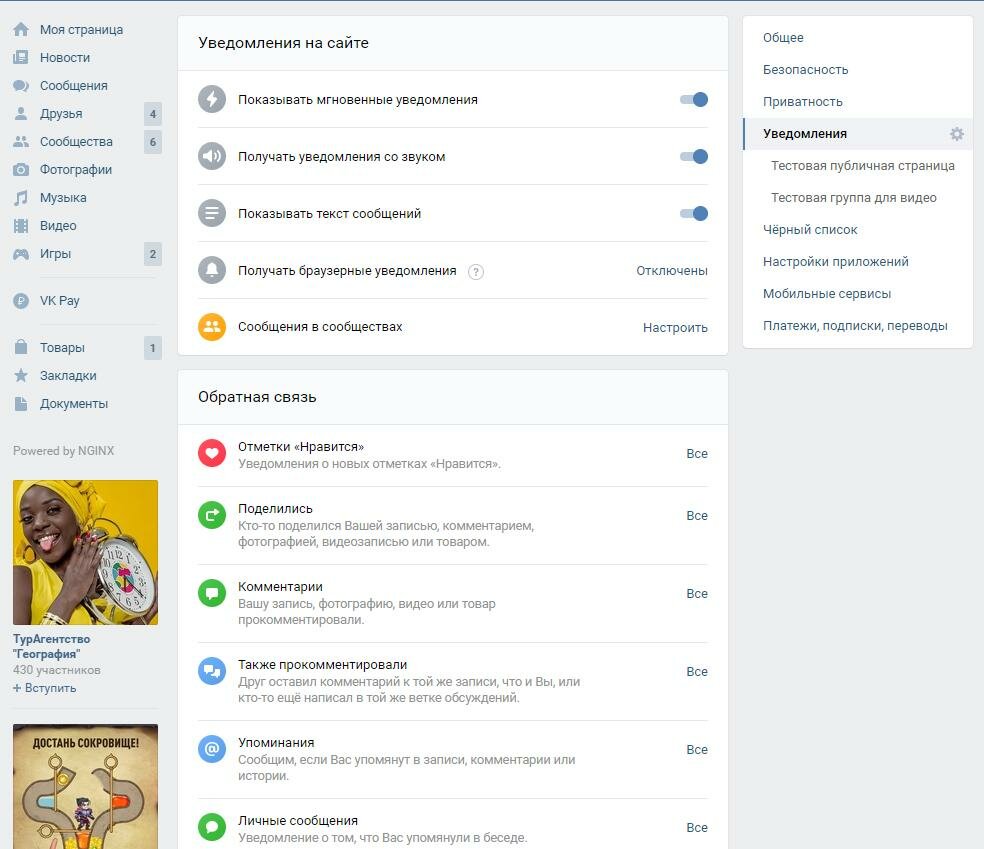The height and width of the screenshot is (849, 984).
Task: Click the help question mark icon
Action: click(476, 271)
